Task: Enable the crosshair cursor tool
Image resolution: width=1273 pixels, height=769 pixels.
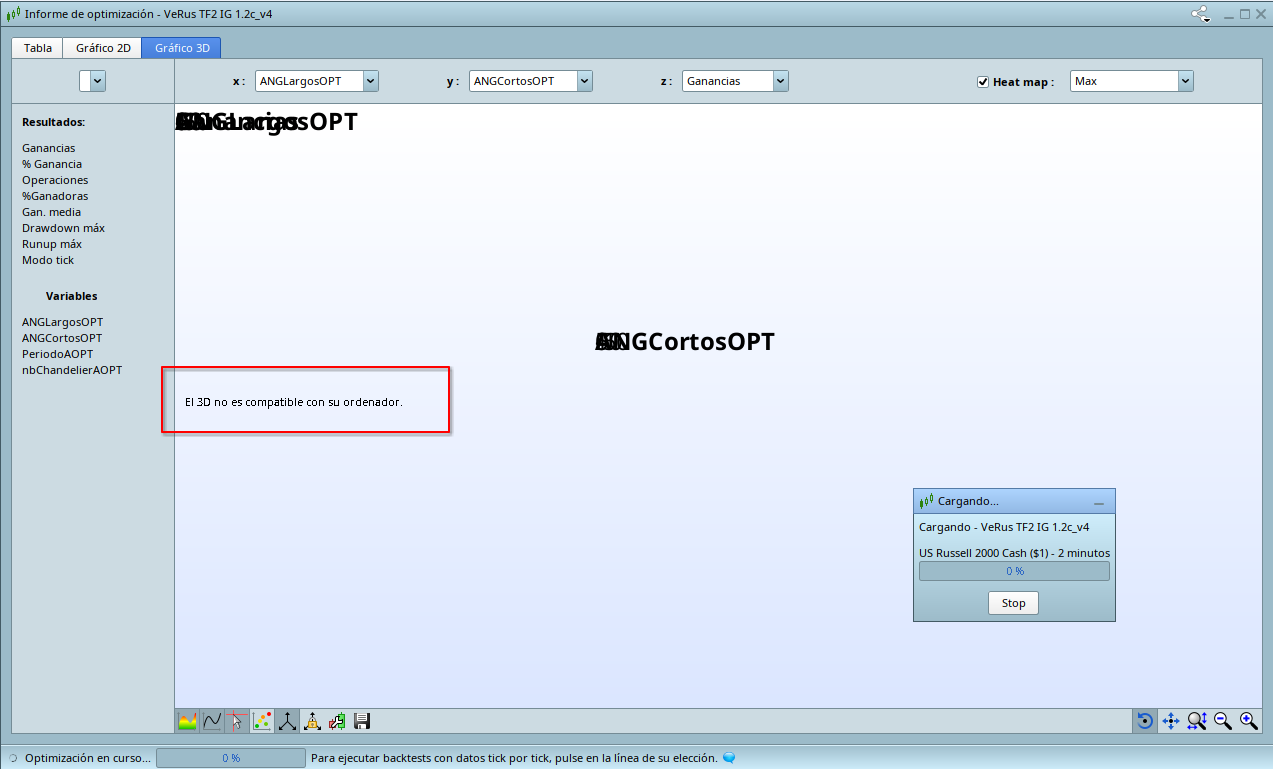Action: [x=237, y=721]
